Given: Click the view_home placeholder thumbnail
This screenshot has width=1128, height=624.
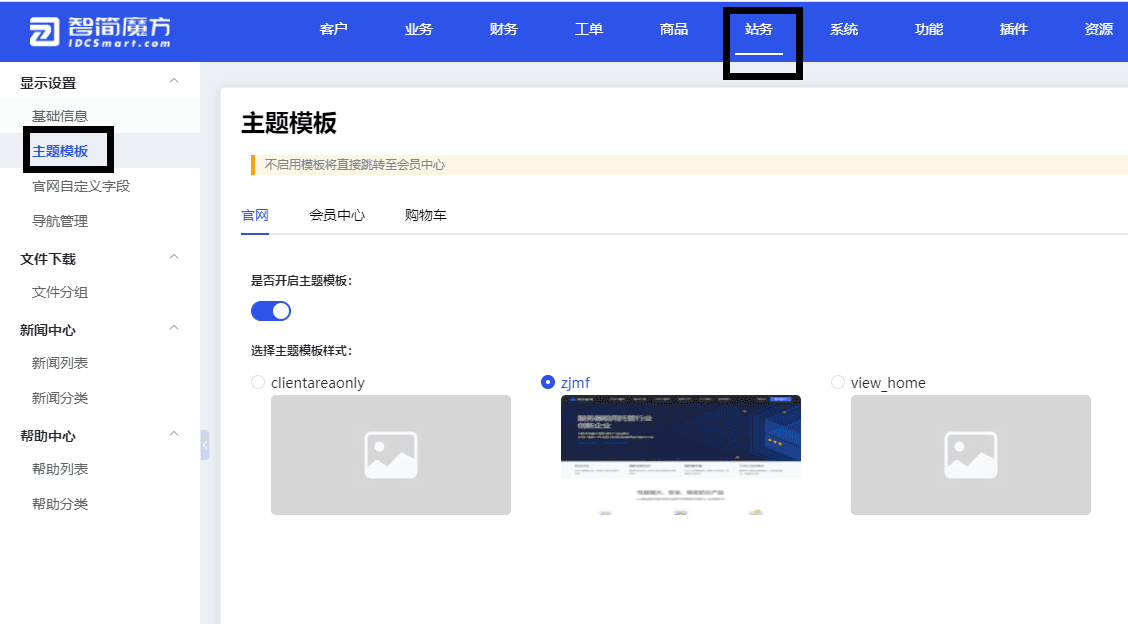Looking at the screenshot, I should pyautogui.click(x=970, y=455).
